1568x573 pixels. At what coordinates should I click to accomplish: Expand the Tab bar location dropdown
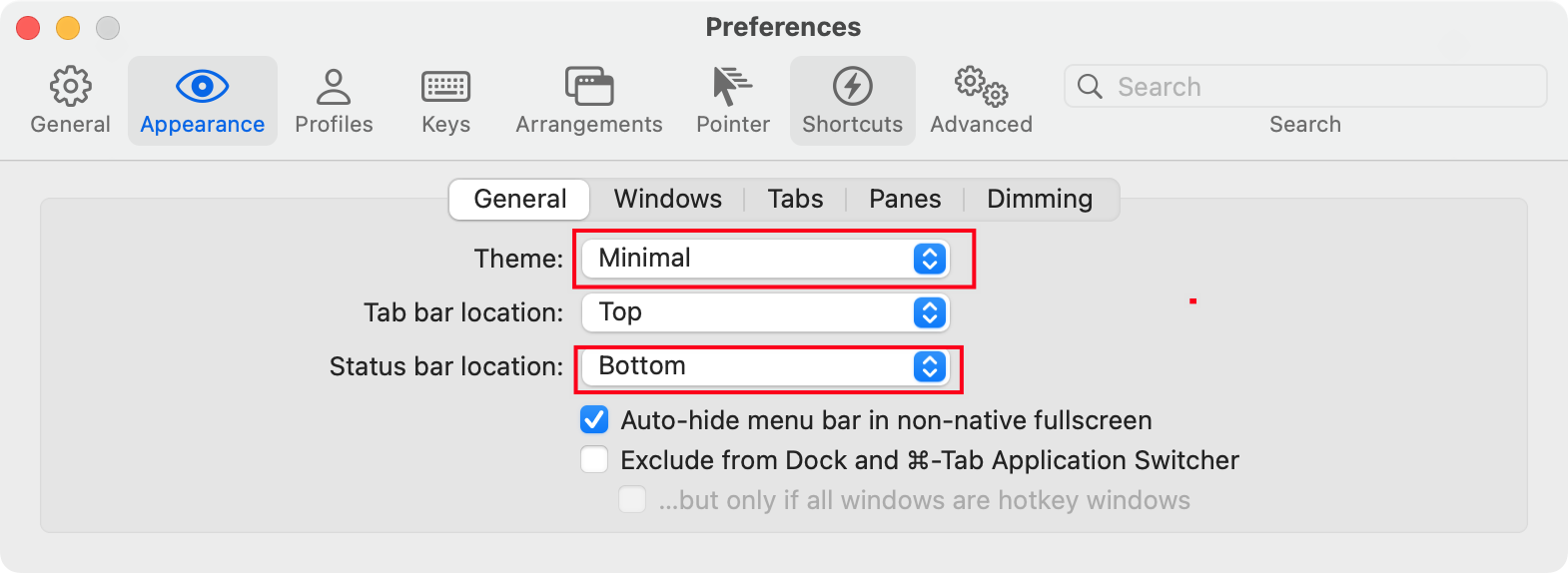tap(765, 312)
